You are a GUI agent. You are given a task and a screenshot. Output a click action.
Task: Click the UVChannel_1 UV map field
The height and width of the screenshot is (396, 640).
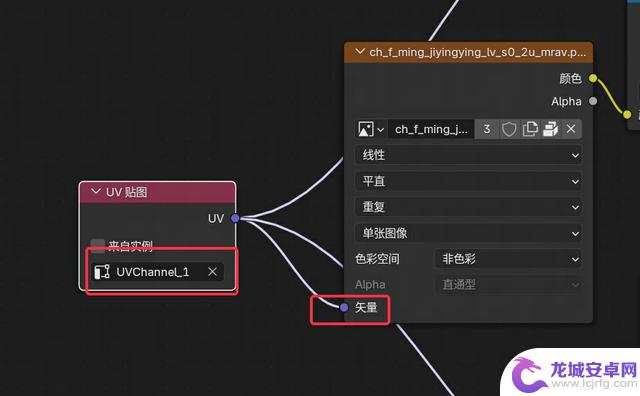coord(157,272)
